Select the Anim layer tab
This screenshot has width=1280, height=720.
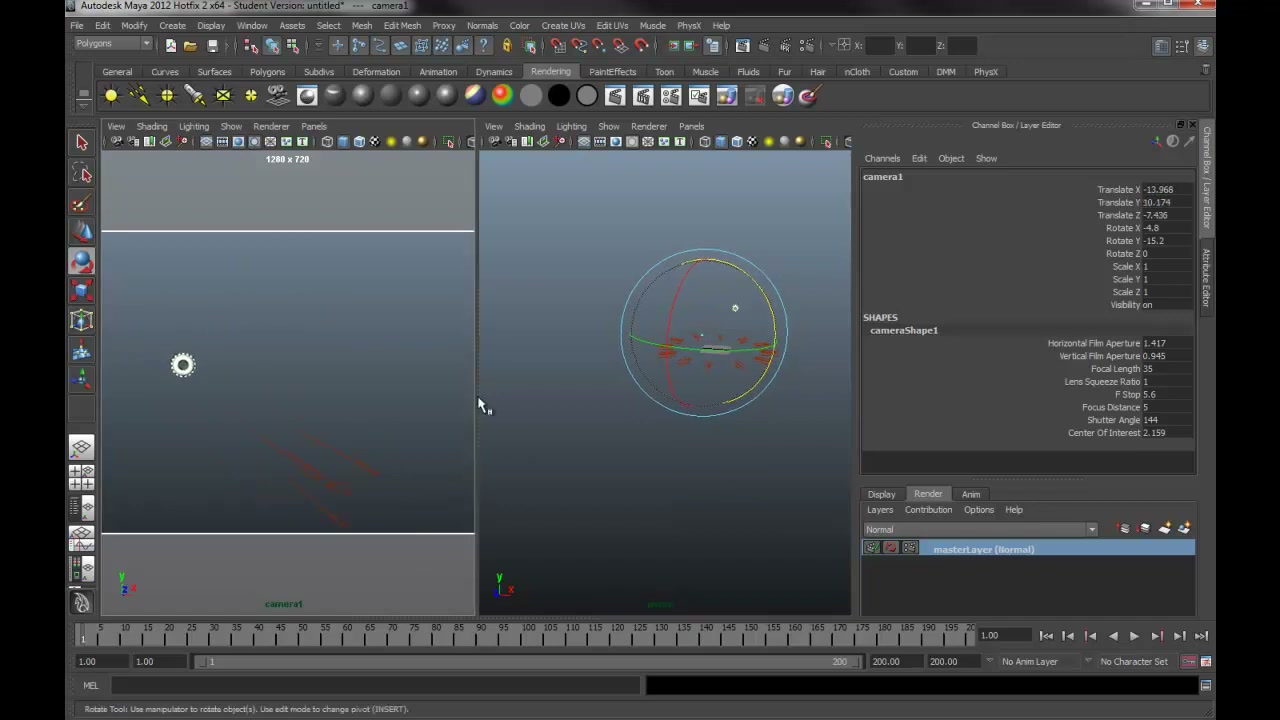tap(971, 494)
